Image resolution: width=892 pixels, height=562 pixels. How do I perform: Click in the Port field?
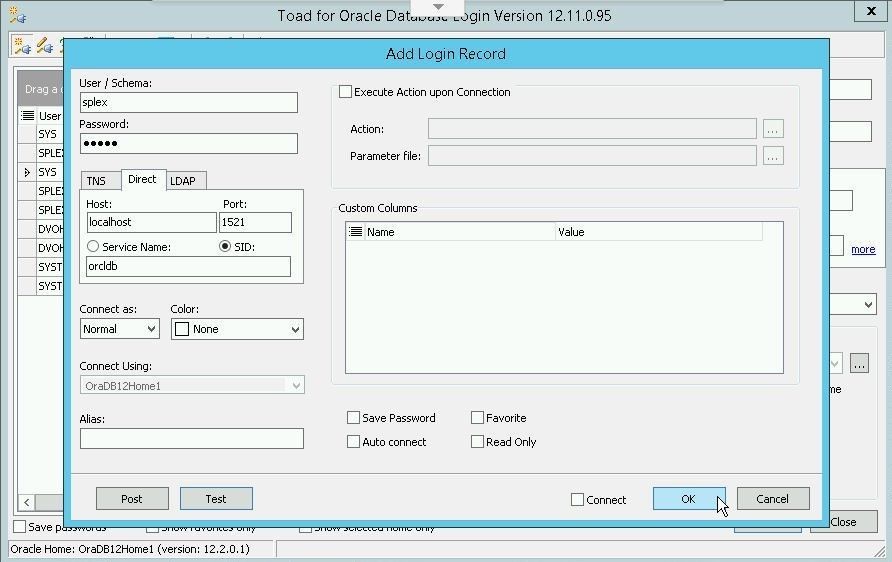[x=255, y=222]
